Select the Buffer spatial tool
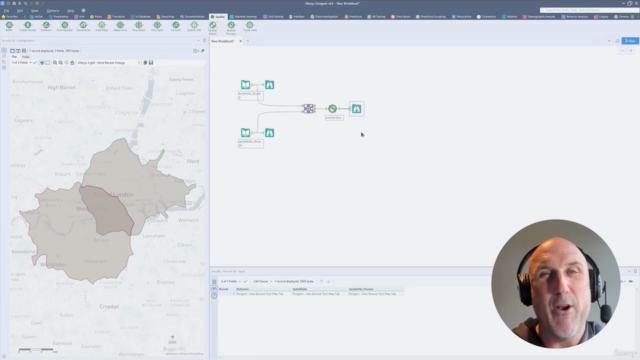Image resolution: width=640 pixels, height=360 pixels. pyautogui.click(x=9, y=26)
